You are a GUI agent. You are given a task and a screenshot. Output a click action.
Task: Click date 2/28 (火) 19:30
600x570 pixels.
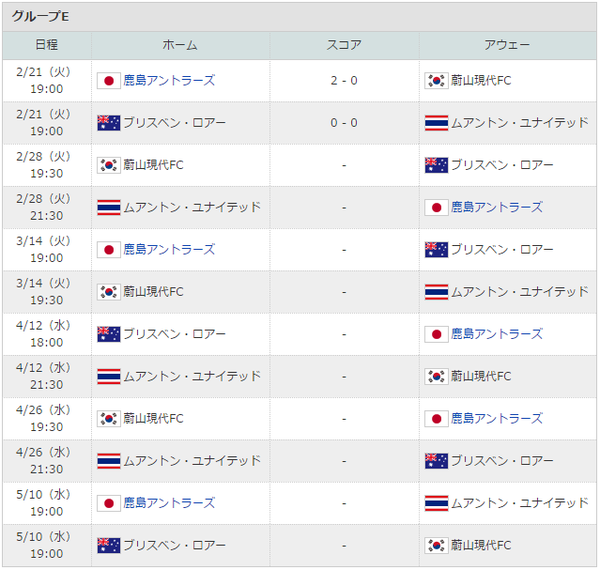(46, 165)
